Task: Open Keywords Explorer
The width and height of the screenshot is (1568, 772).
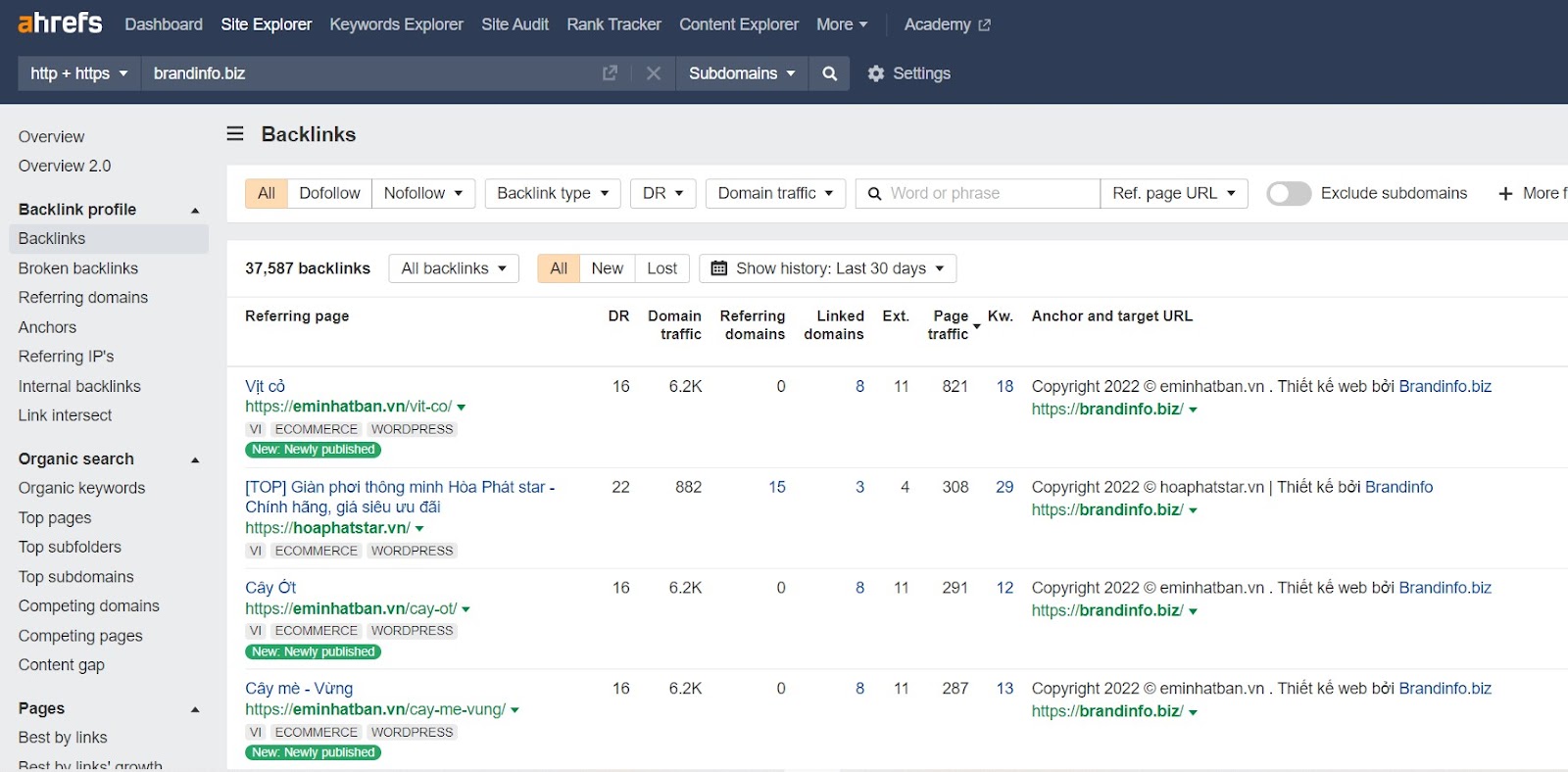Action: 396,24
